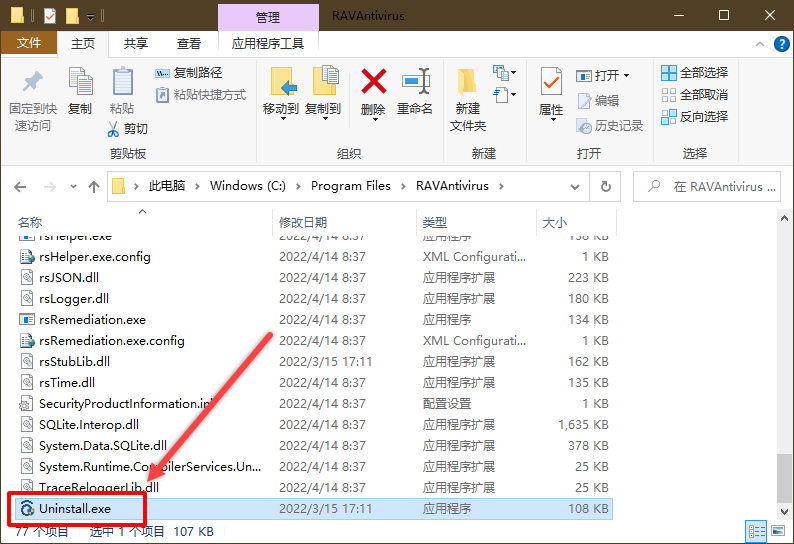Switch to large icons view in status bar

coord(777,531)
